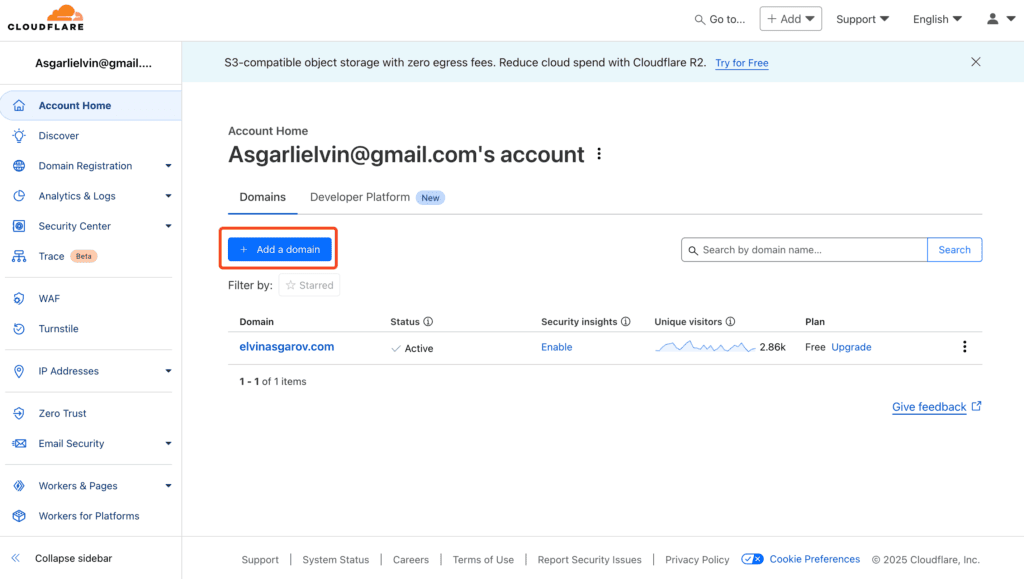Click the Analytics & Logs chart icon
Screen dimensions: 1024x579
[19, 196]
